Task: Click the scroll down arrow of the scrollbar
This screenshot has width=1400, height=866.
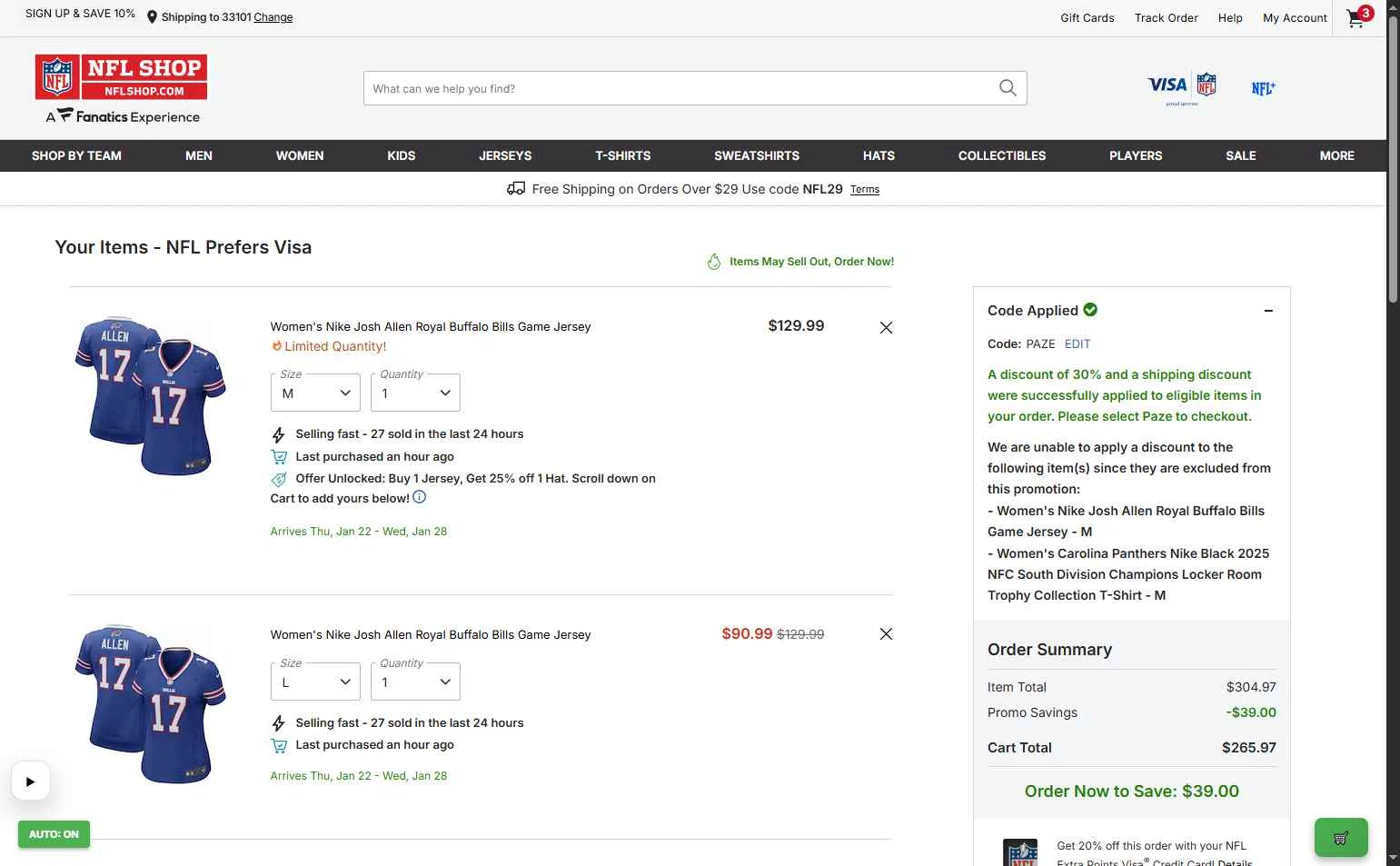Action: coord(1393,858)
